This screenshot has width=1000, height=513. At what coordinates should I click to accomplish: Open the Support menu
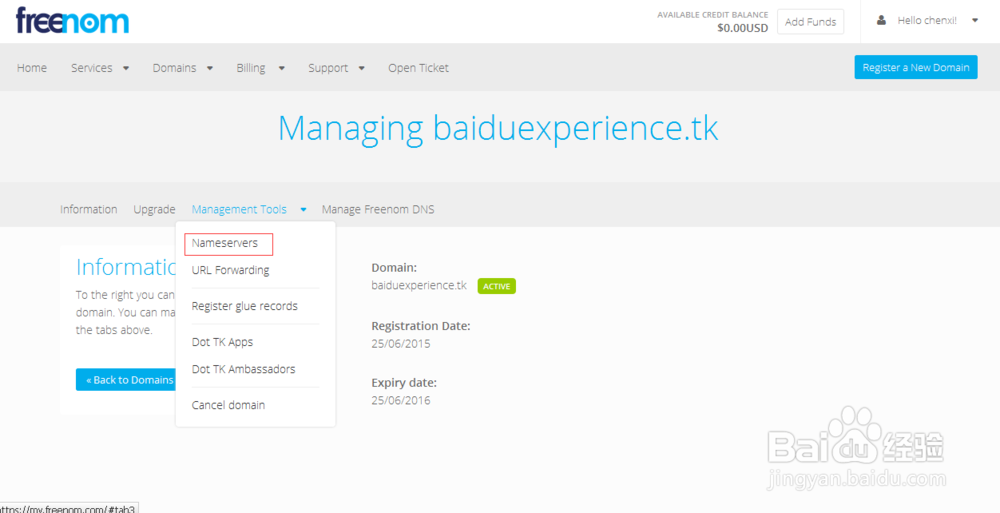(x=328, y=68)
